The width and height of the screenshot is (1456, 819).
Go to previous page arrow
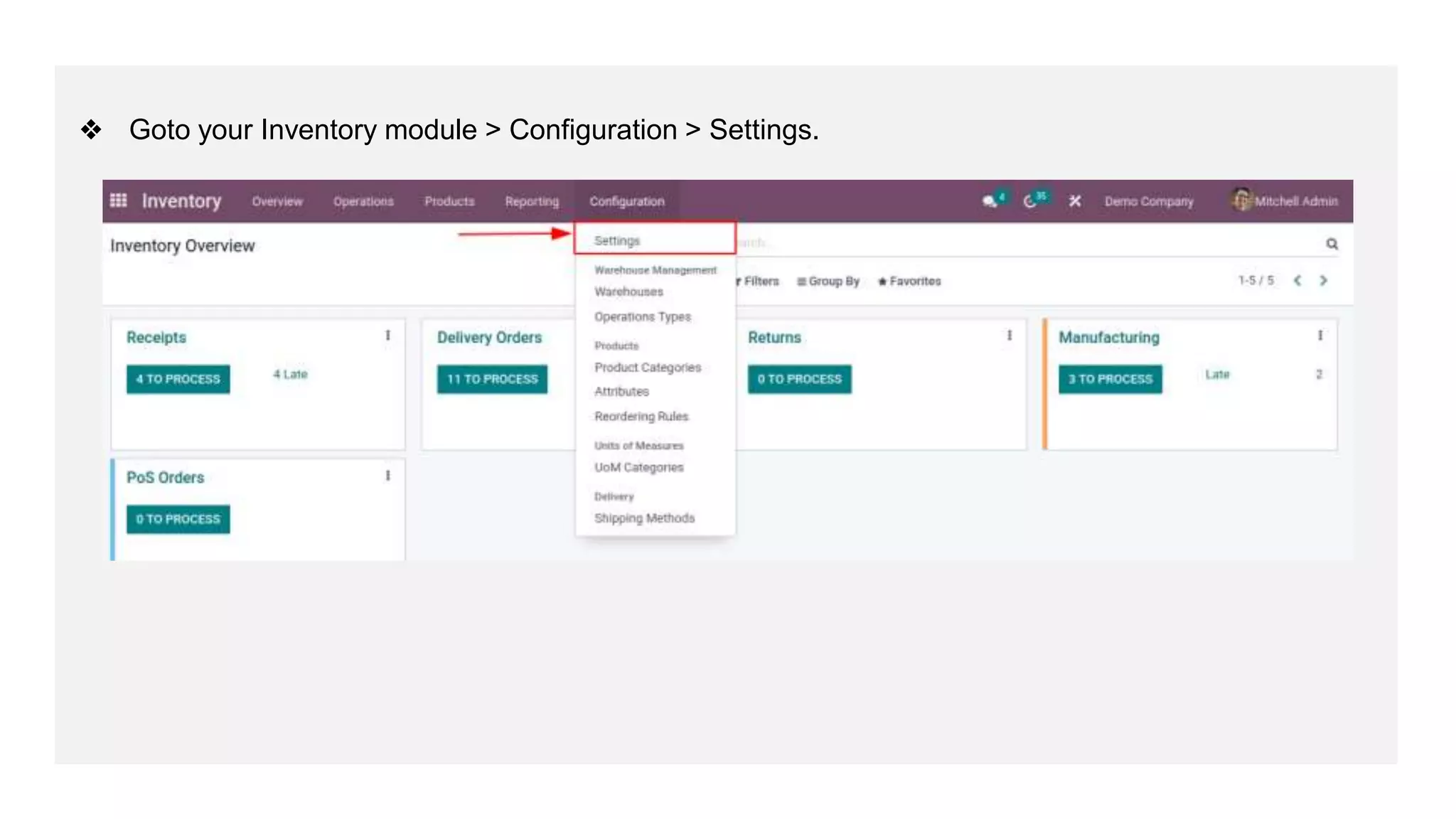(1297, 280)
